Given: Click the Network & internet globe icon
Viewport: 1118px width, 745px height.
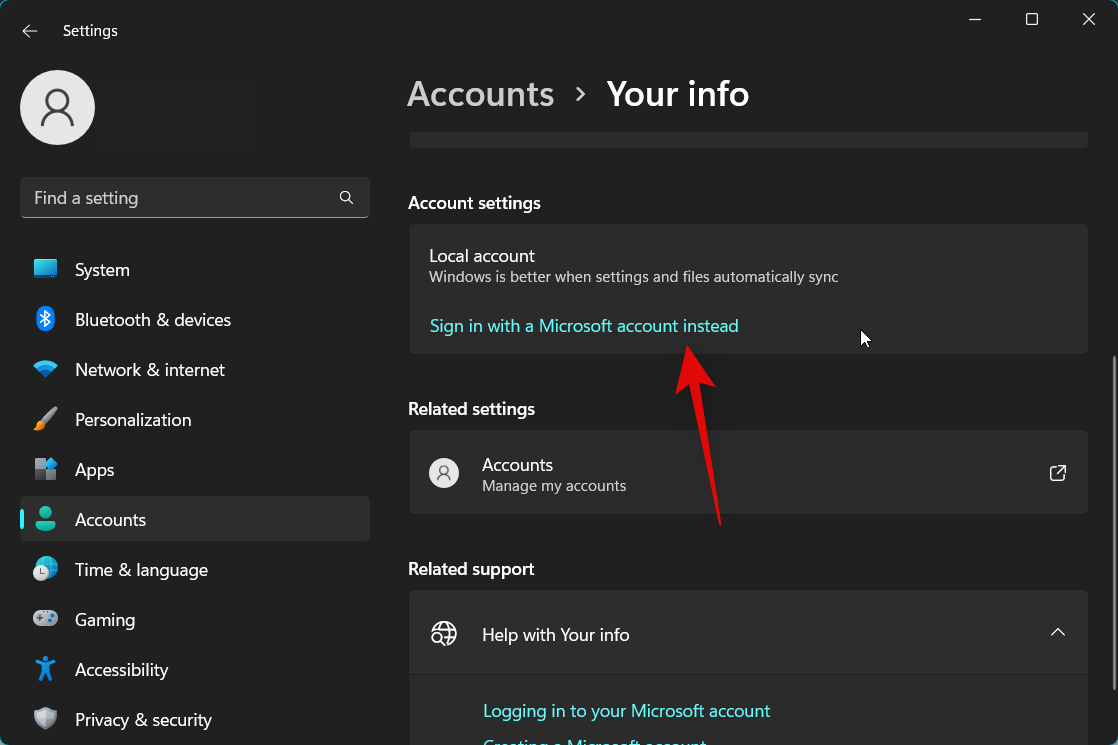Looking at the screenshot, I should click(x=46, y=369).
